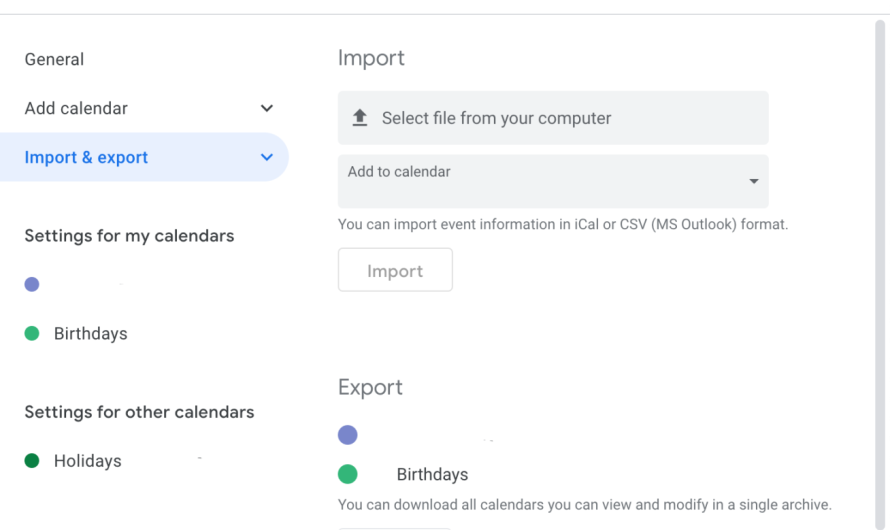Select Import & export menu item

[144, 157]
